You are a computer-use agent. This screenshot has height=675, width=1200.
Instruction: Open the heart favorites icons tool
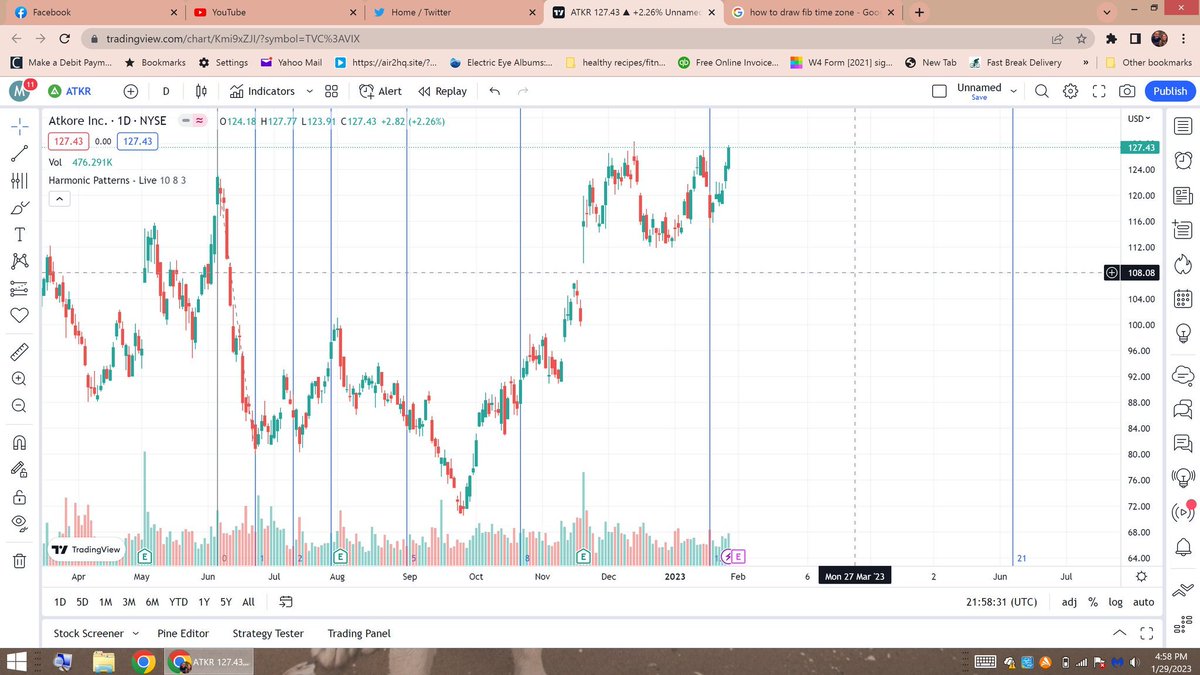click(19, 315)
